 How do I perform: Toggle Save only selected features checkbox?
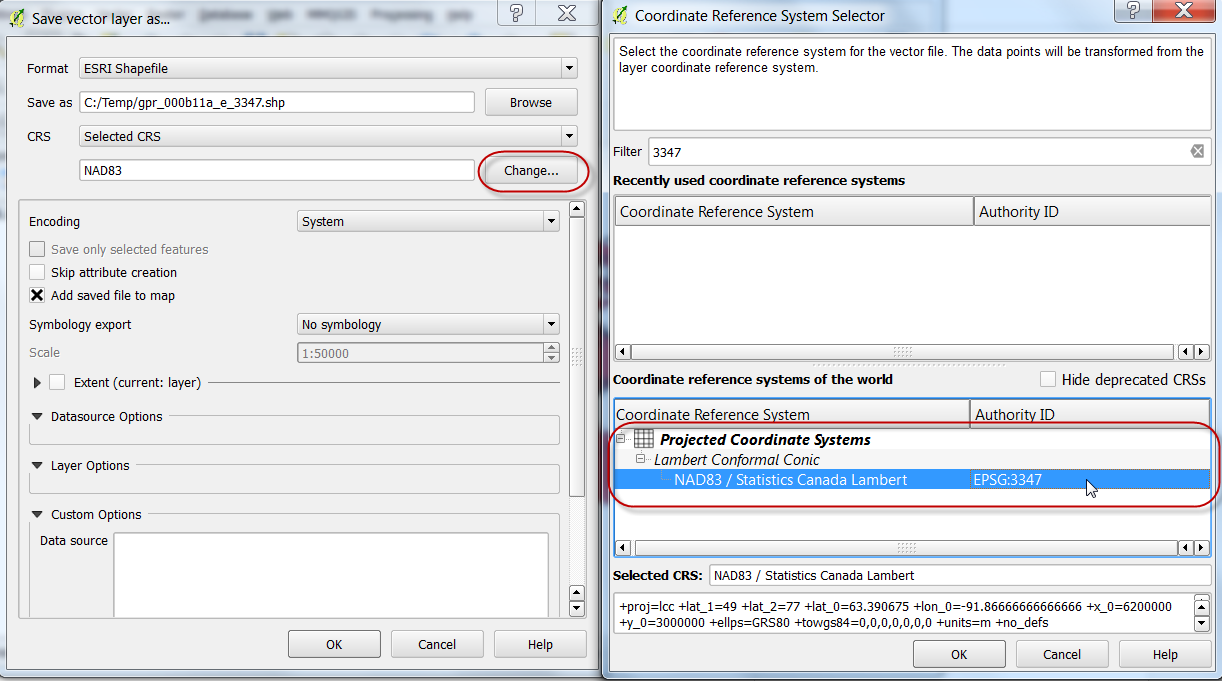pyautogui.click(x=37, y=249)
